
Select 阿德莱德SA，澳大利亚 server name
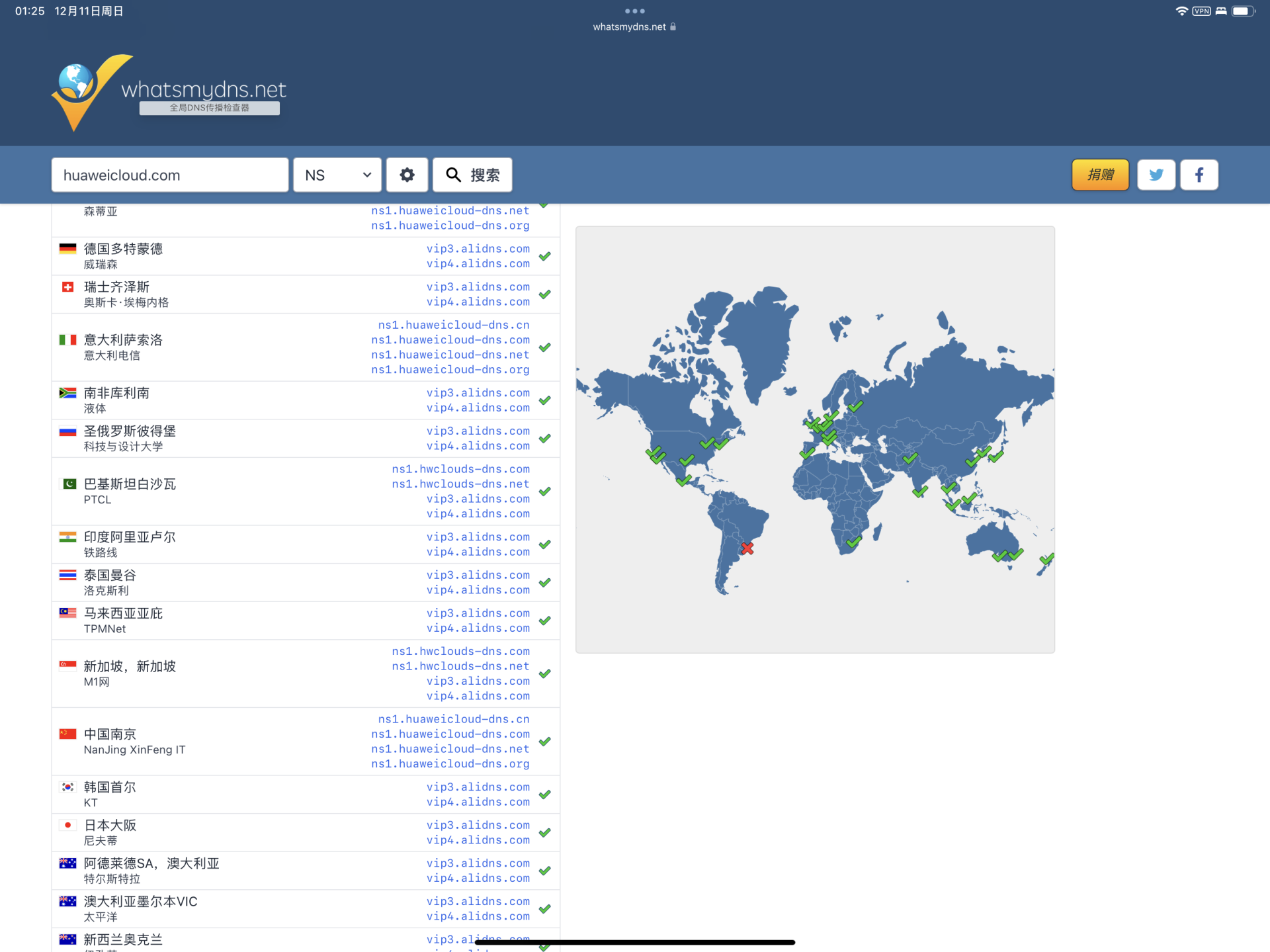point(151,863)
